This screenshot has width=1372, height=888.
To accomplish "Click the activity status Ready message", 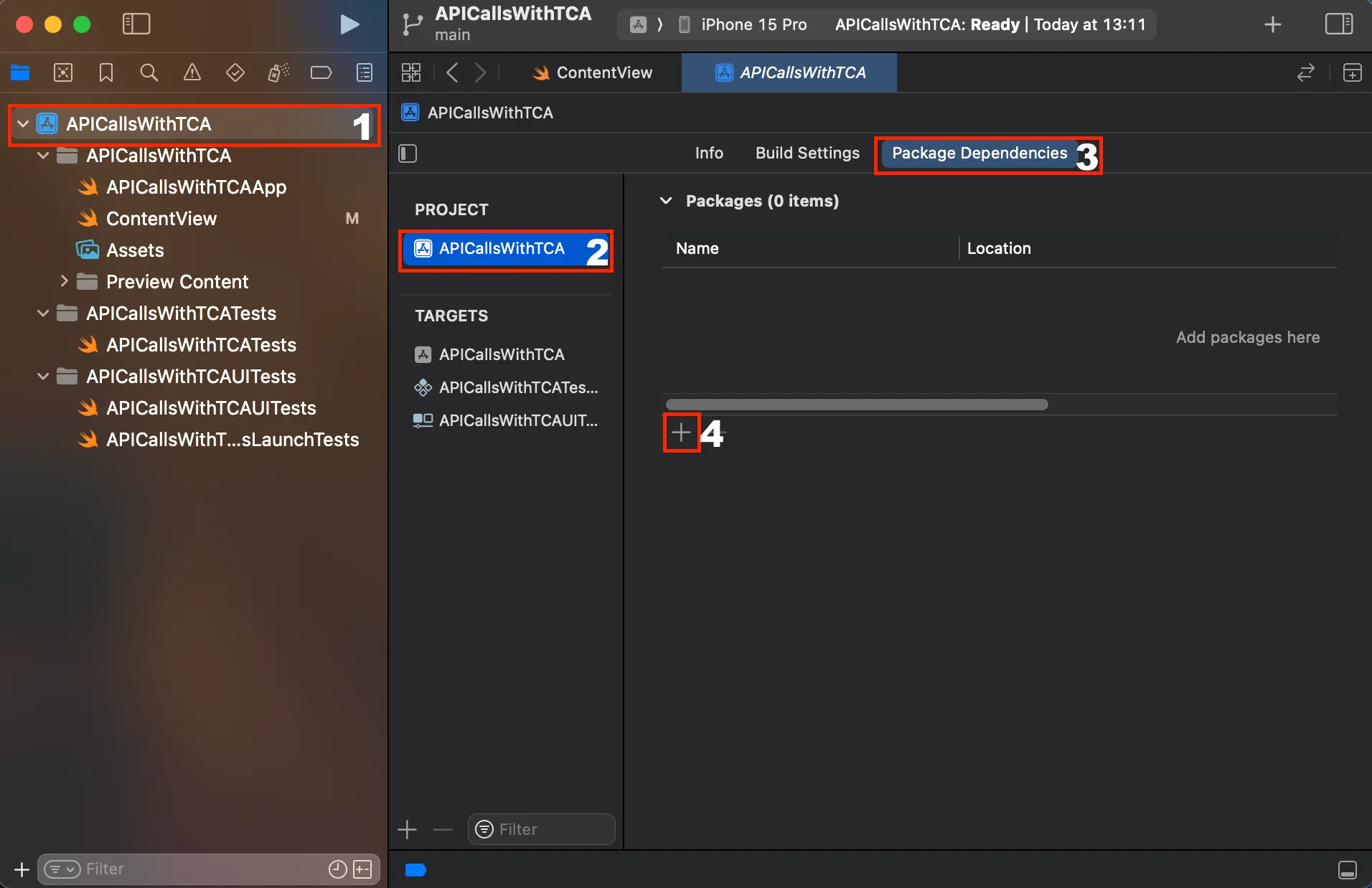I will click(x=990, y=24).
